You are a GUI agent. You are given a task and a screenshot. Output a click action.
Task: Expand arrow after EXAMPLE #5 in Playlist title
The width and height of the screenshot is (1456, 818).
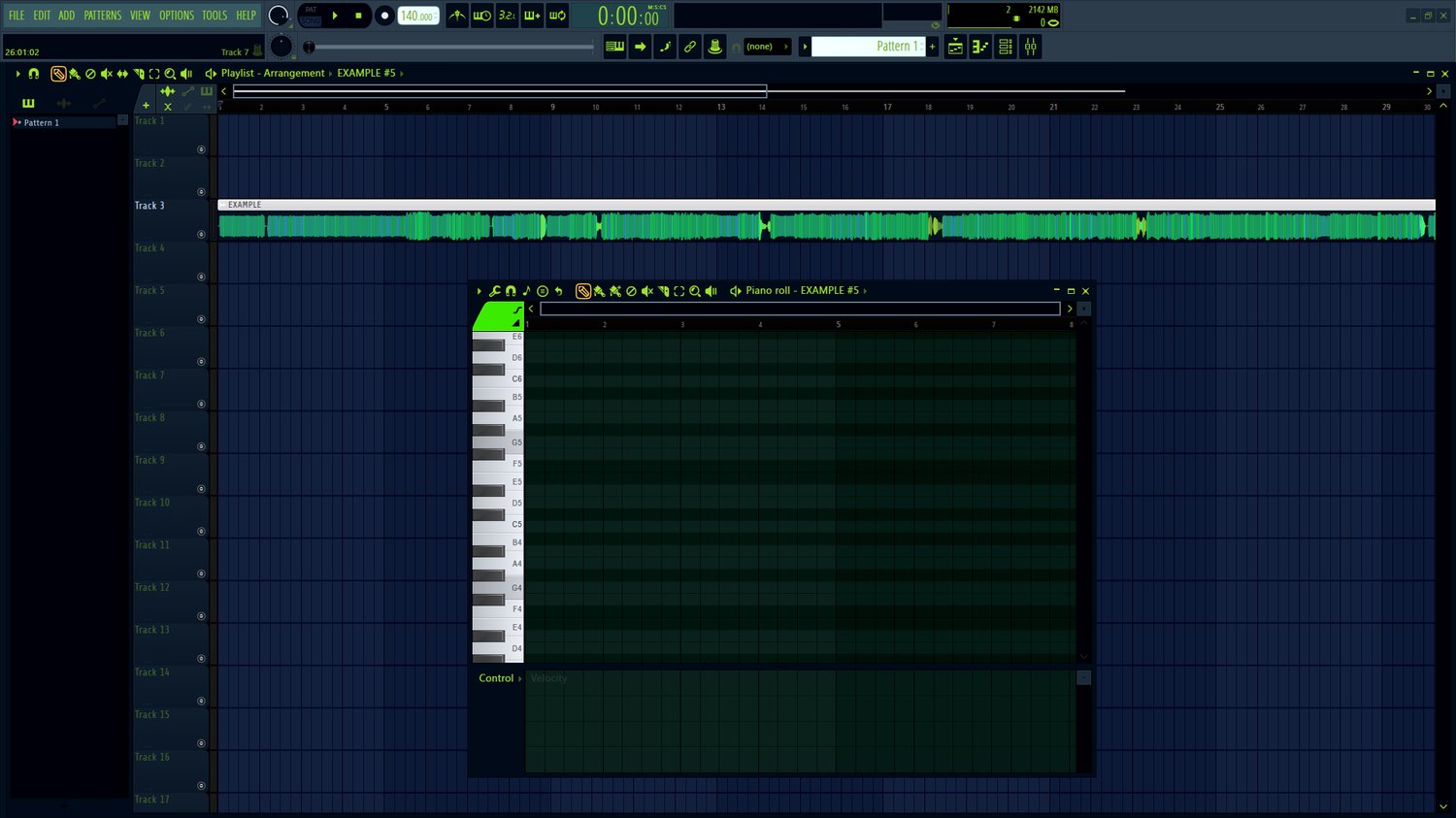coord(402,74)
